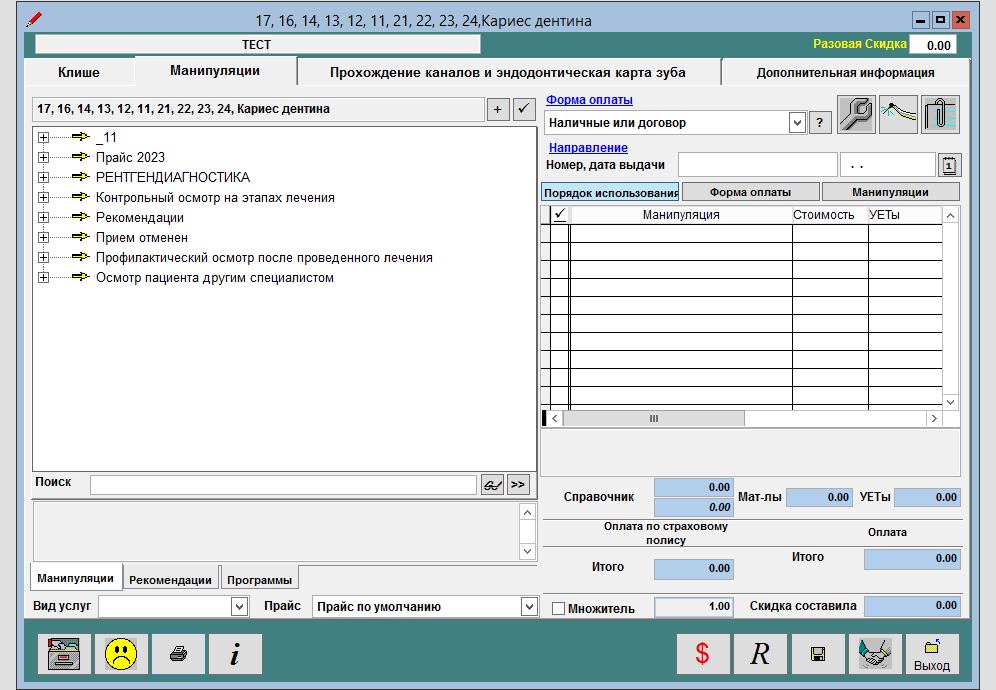Click the Форма оплаты link

[589, 100]
